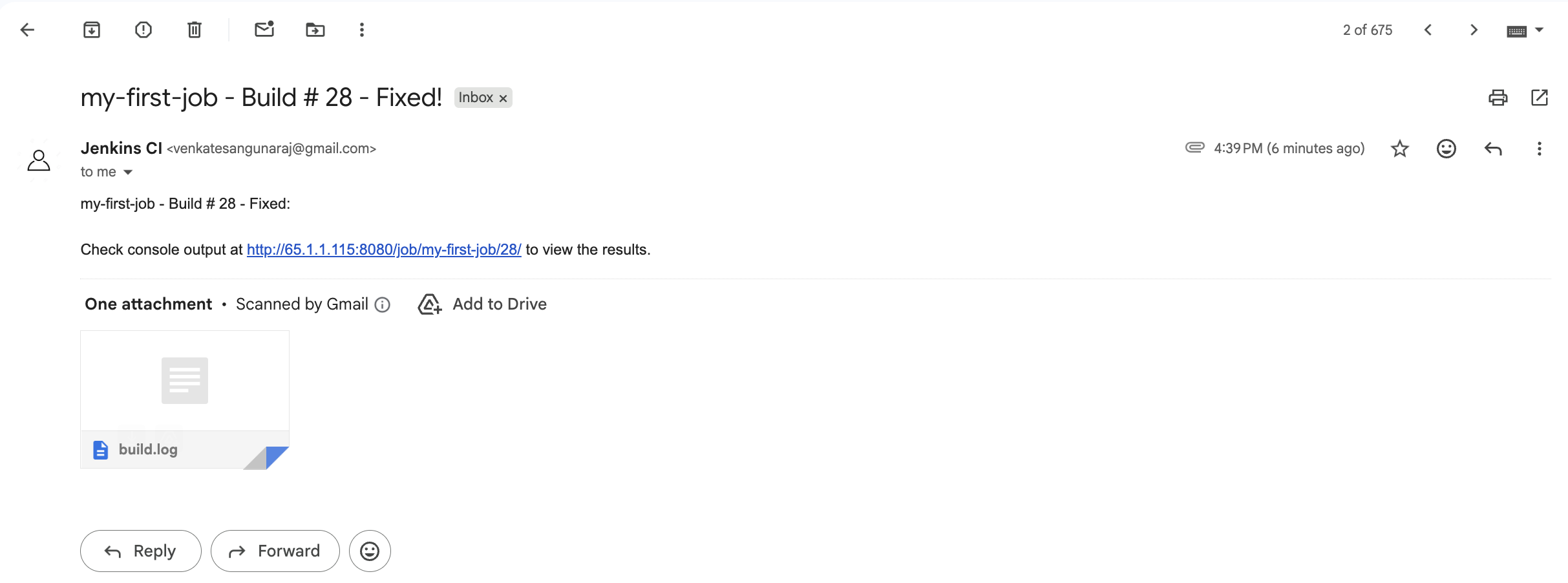Expand the 'to me' recipient details
1568x583 pixels.
point(128,172)
